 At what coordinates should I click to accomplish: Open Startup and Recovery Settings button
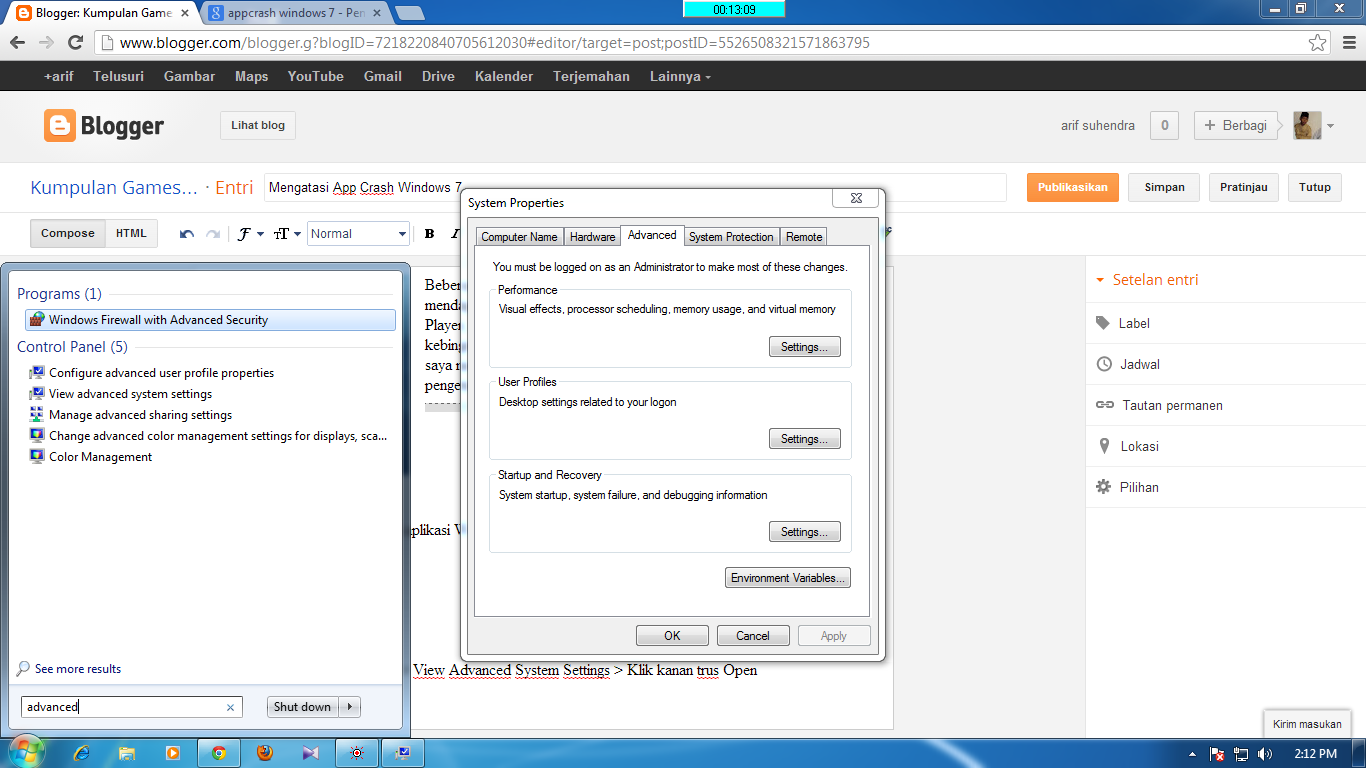804,532
